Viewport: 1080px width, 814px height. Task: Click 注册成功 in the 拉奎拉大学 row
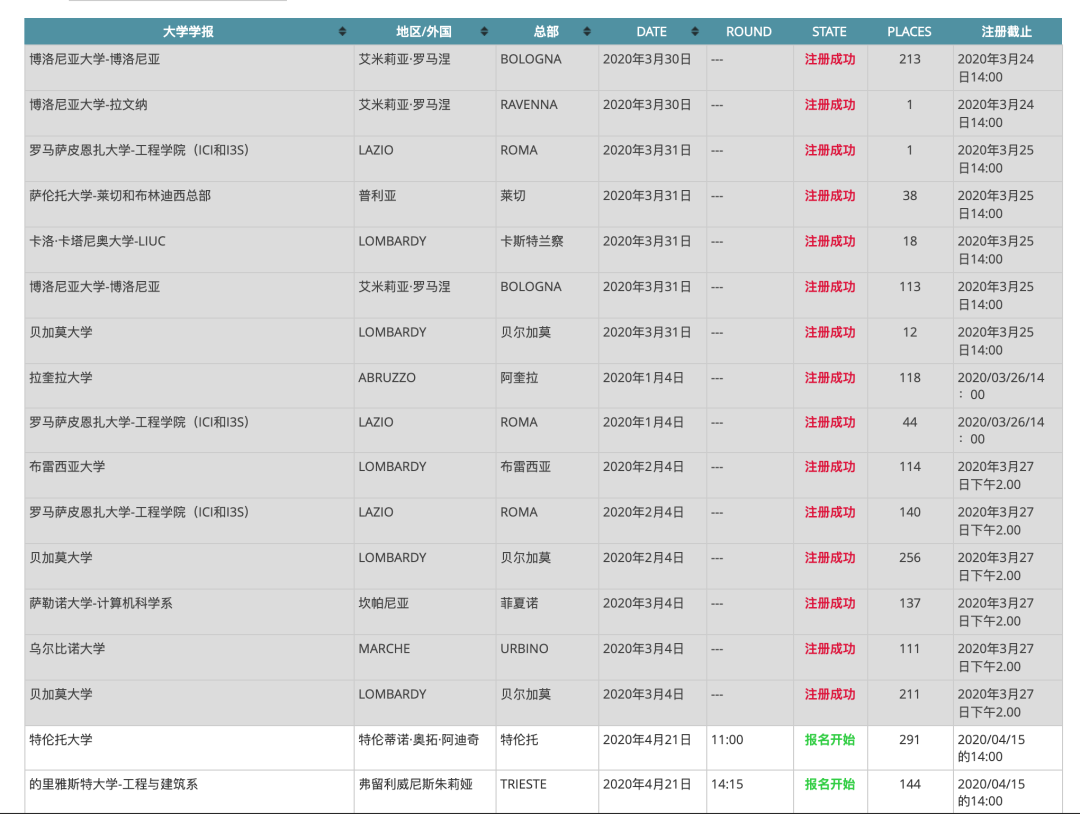click(830, 377)
